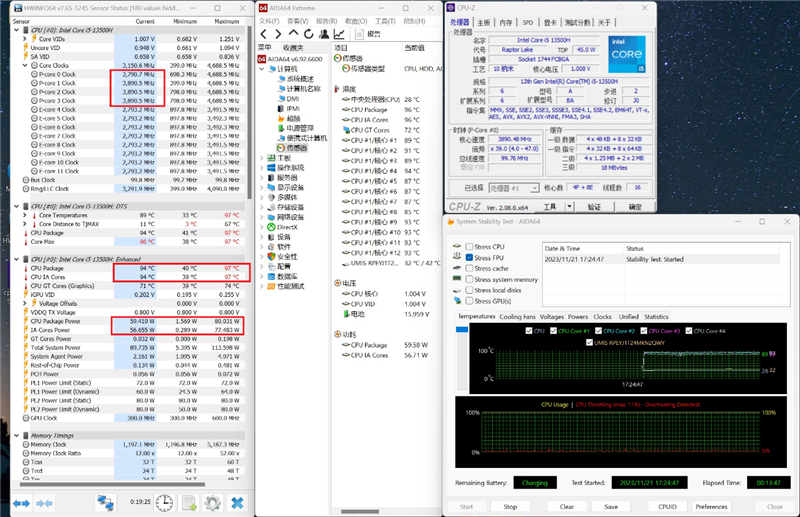This screenshot has width=800, height=517.
Task: Open HWiNFO settings gear icon
Action: click(x=212, y=503)
